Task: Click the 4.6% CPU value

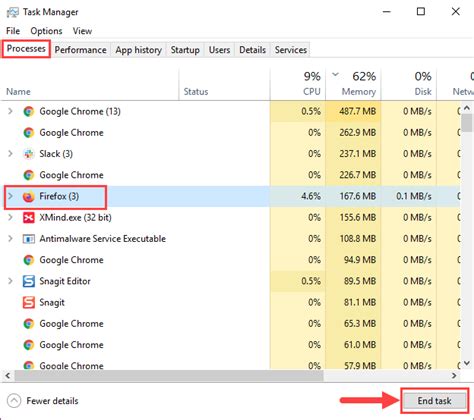Action: 311,196
